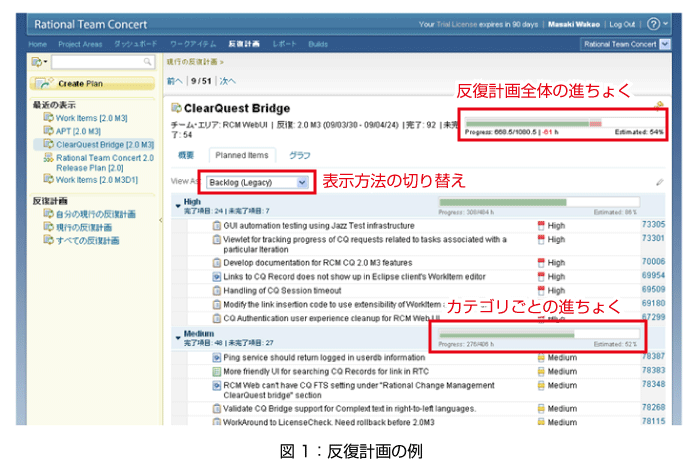Open the 反復計画 menu
The width and height of the screenshot is (700, 470).
244,44
